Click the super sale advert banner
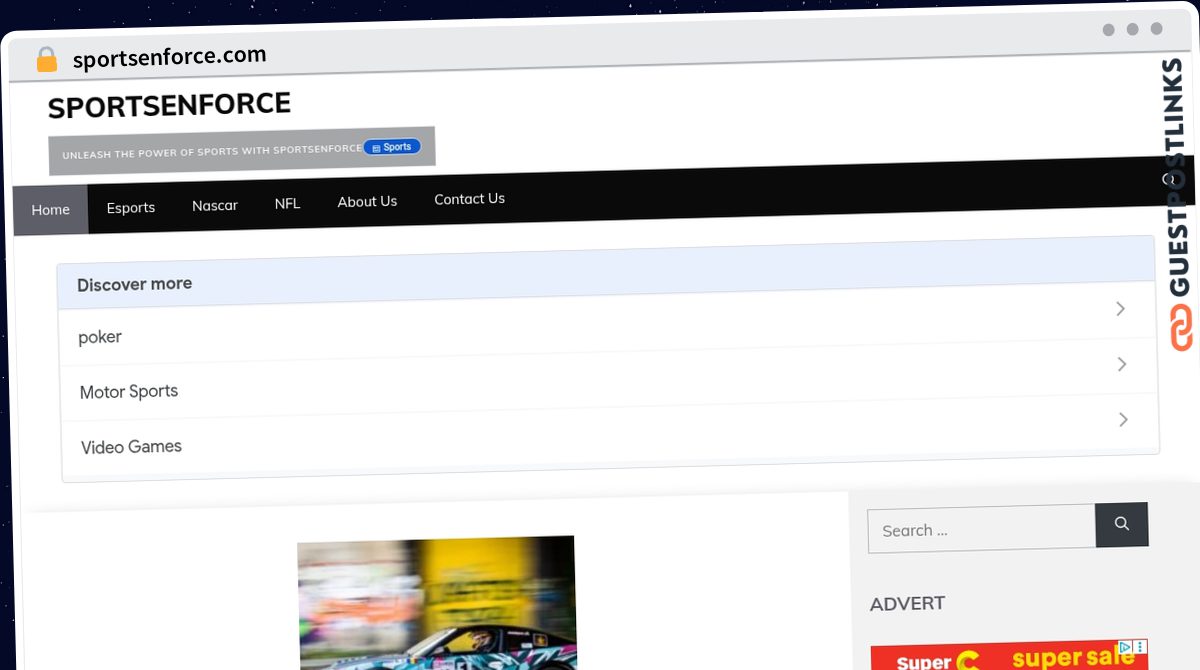The height and width of the screenshot is (670, 1200). coord(1009,656)
